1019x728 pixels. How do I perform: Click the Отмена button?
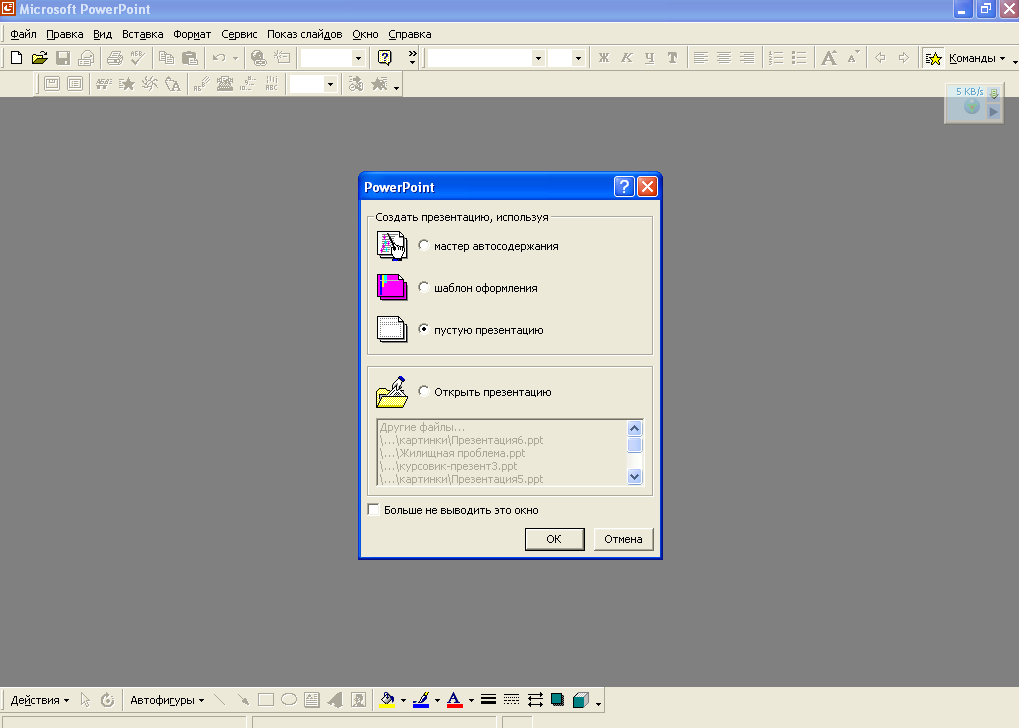click(623, 539)
